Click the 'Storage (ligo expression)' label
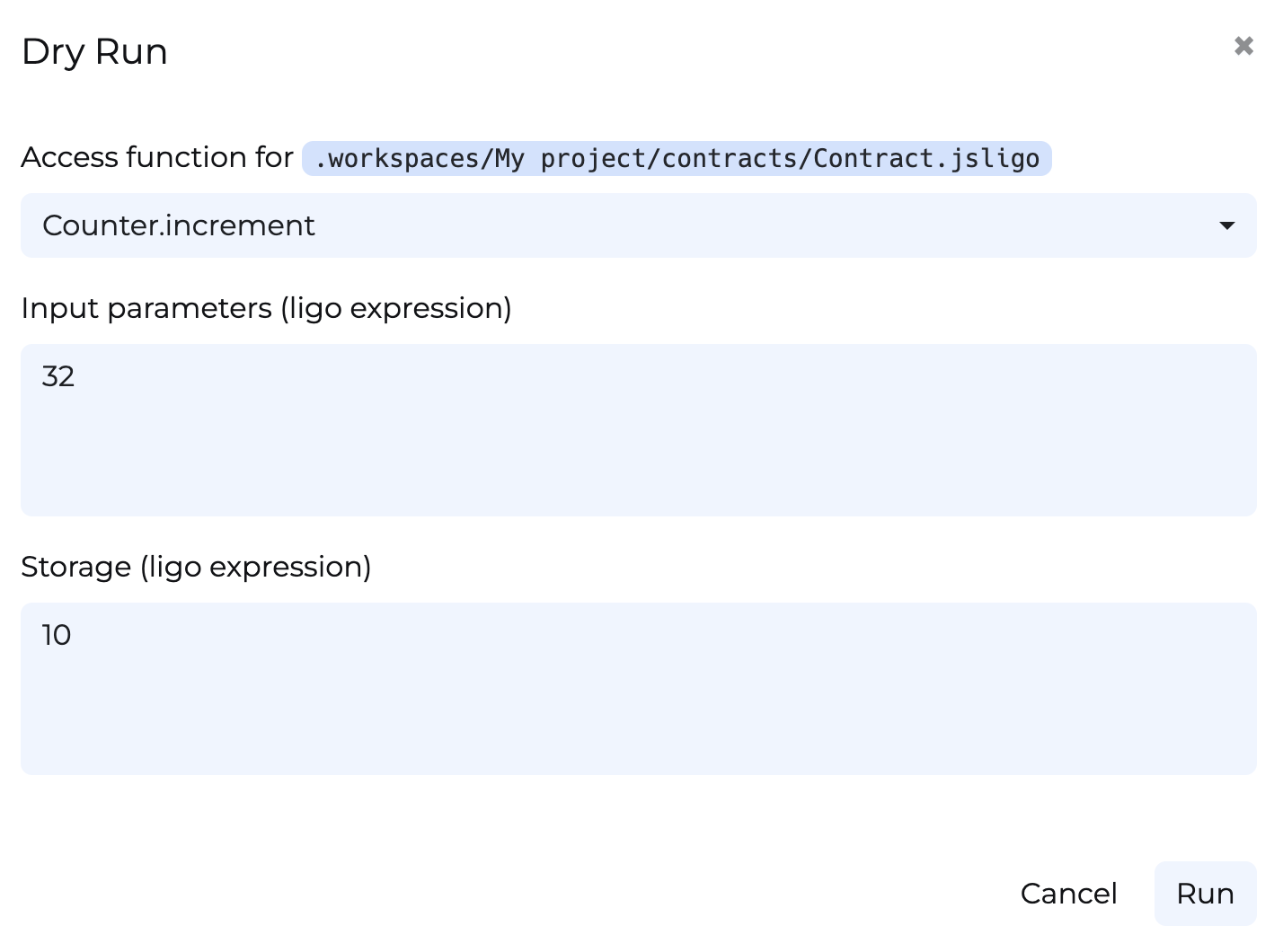This screenshot has width=1283, height=952. pos(196,567)
